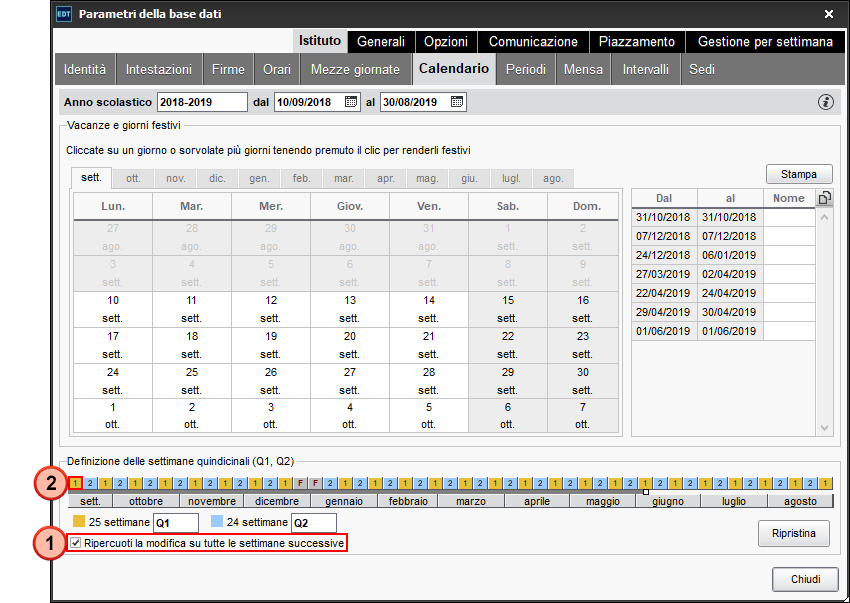This screenshot has width=850, height=603.
Task: Show the 'feb.' month tab
Action: click(301, 178)
